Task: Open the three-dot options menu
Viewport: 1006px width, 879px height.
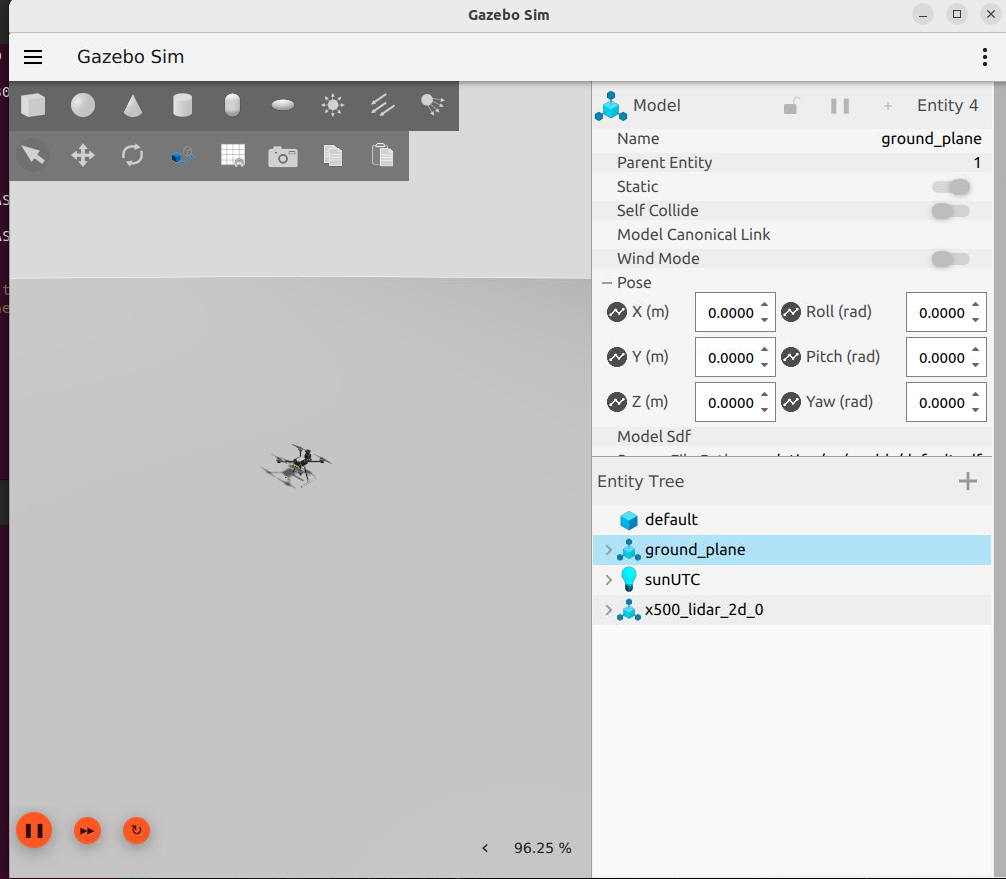Action: pos(985,57)
